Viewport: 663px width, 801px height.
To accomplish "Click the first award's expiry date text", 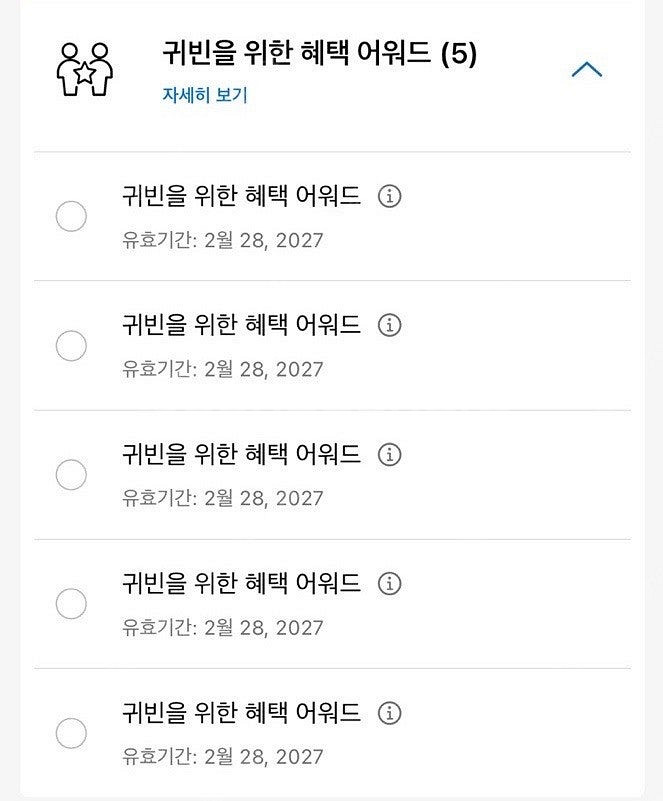I will tap(223, 240).
